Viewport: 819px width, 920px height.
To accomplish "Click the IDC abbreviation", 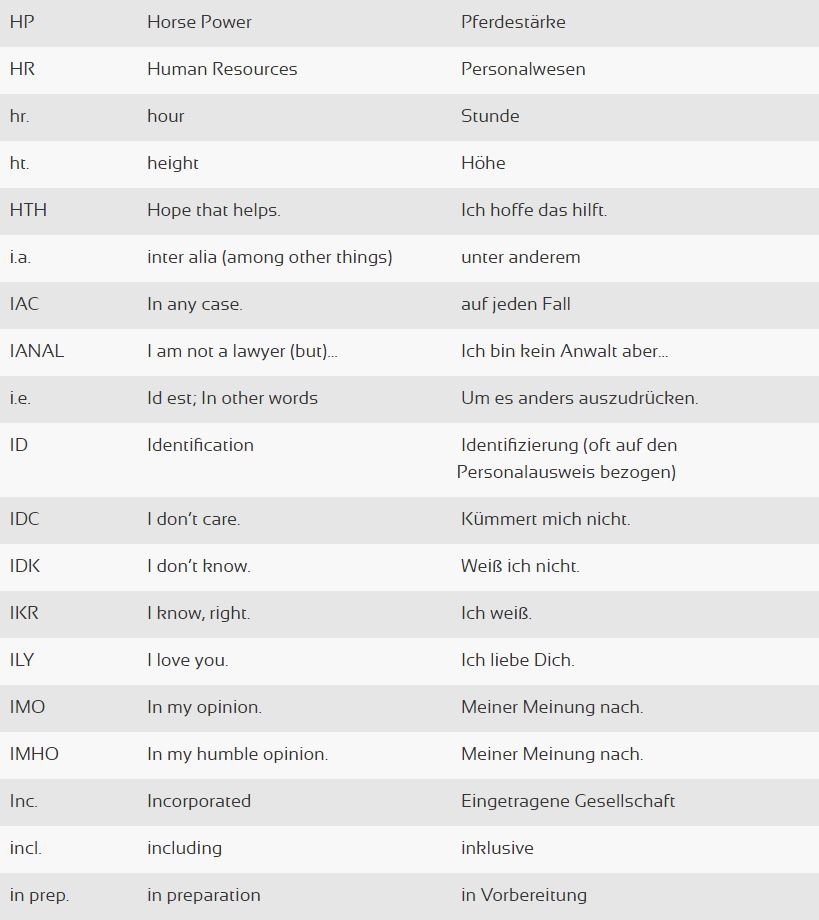I will pyautogui.click(x=24, y=519).
